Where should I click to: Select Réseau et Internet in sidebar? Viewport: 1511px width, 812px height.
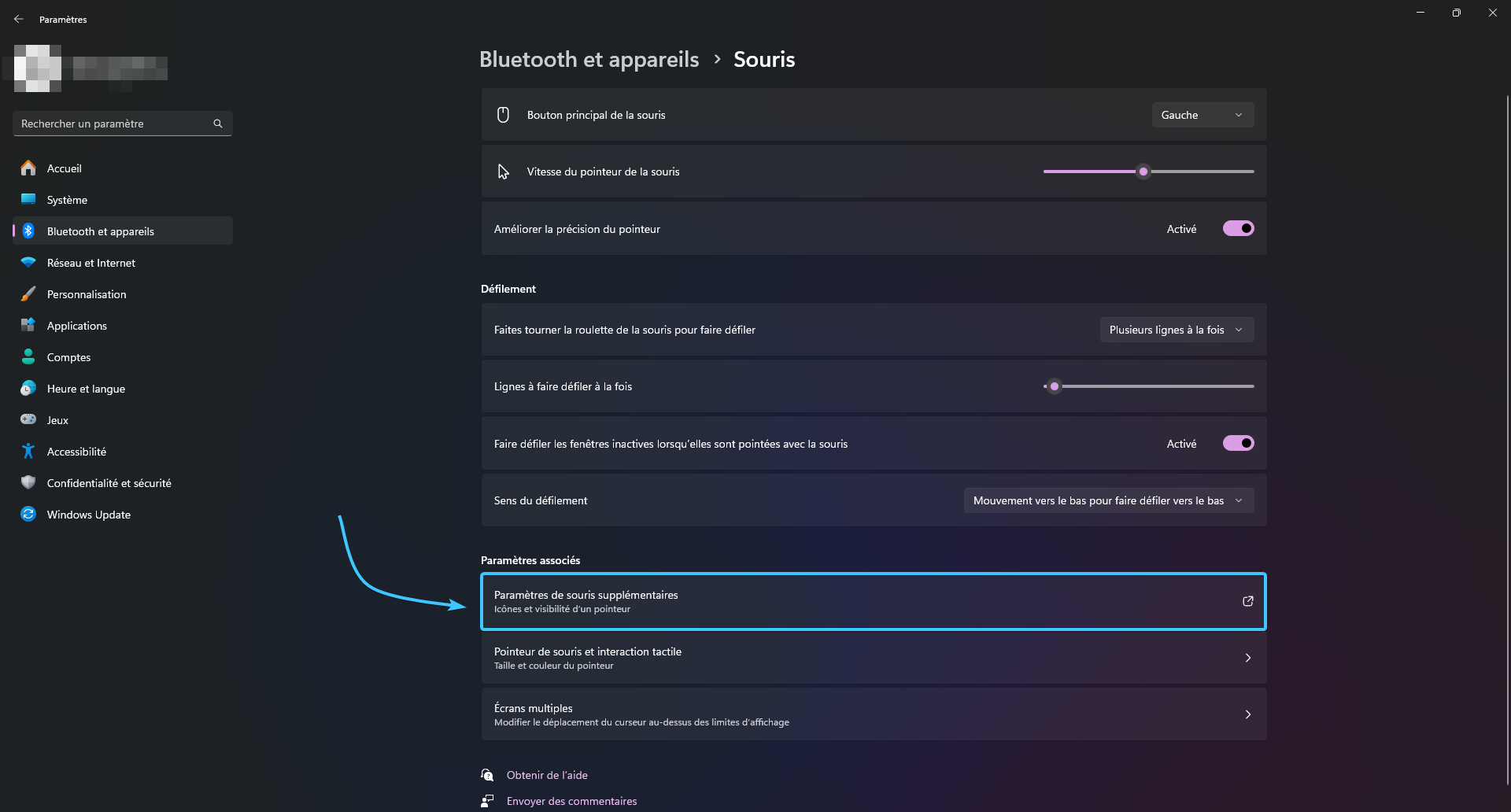tap(123, 262)
